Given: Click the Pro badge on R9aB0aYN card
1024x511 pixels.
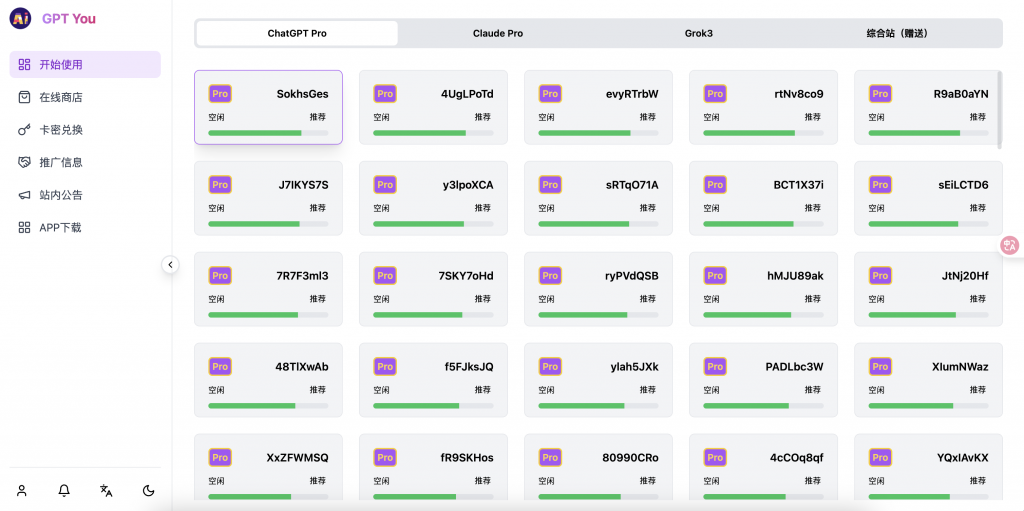Looking at the screenshot, I should click(880, 93).
